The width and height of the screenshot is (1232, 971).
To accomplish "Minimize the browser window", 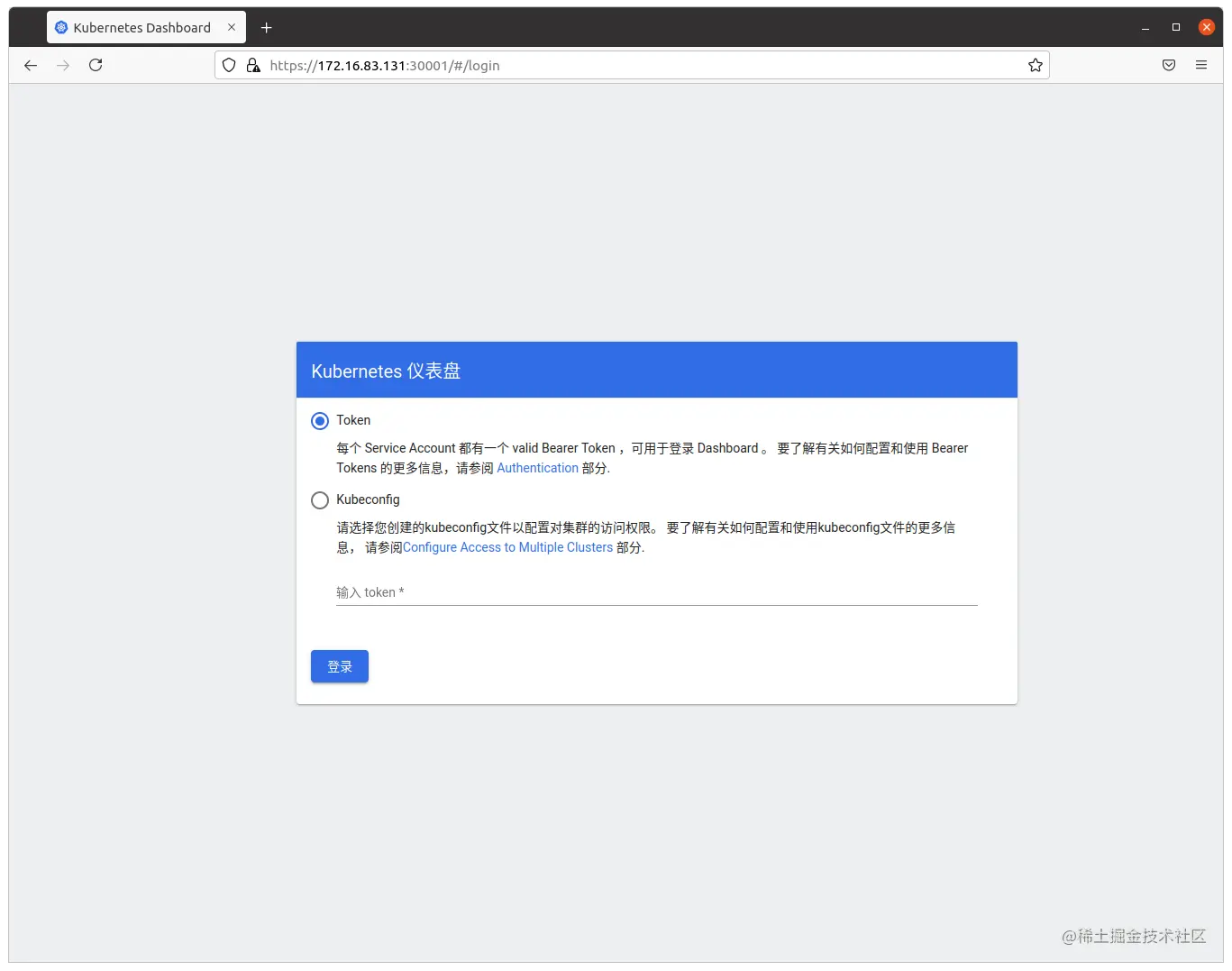I will tap(1145, 28).
